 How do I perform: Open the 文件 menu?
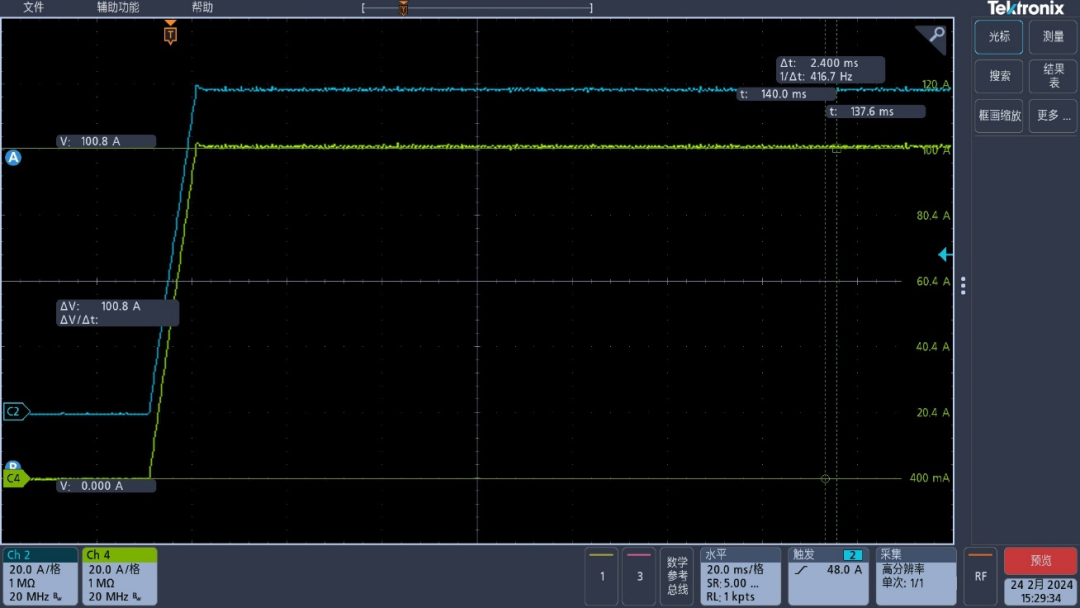click(33, 7)
